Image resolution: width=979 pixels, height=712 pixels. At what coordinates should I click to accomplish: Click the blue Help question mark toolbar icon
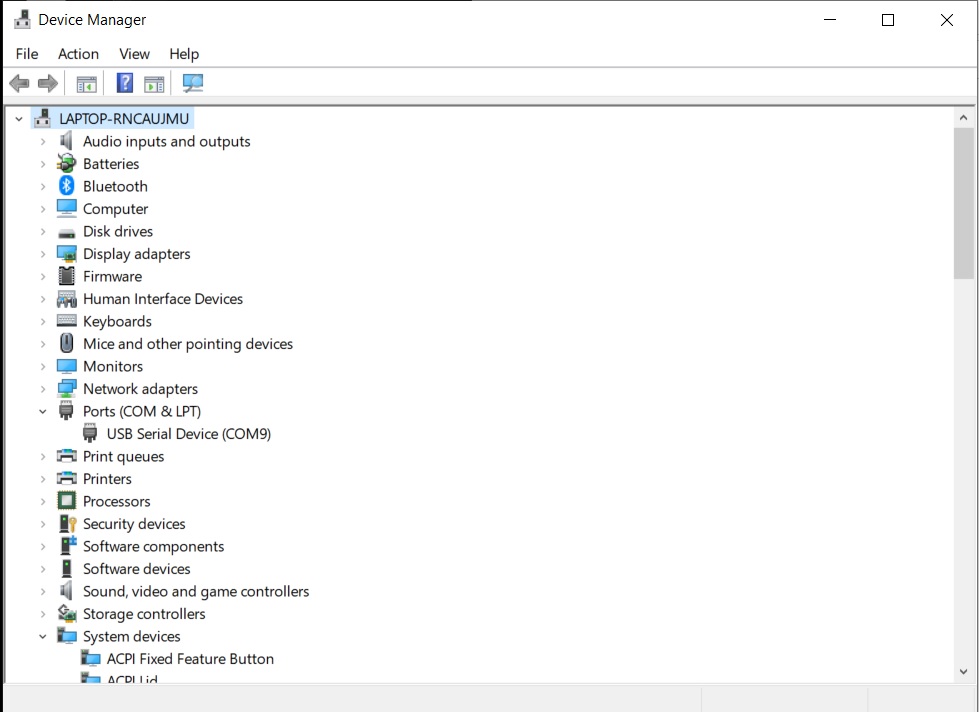coord(125,83)
